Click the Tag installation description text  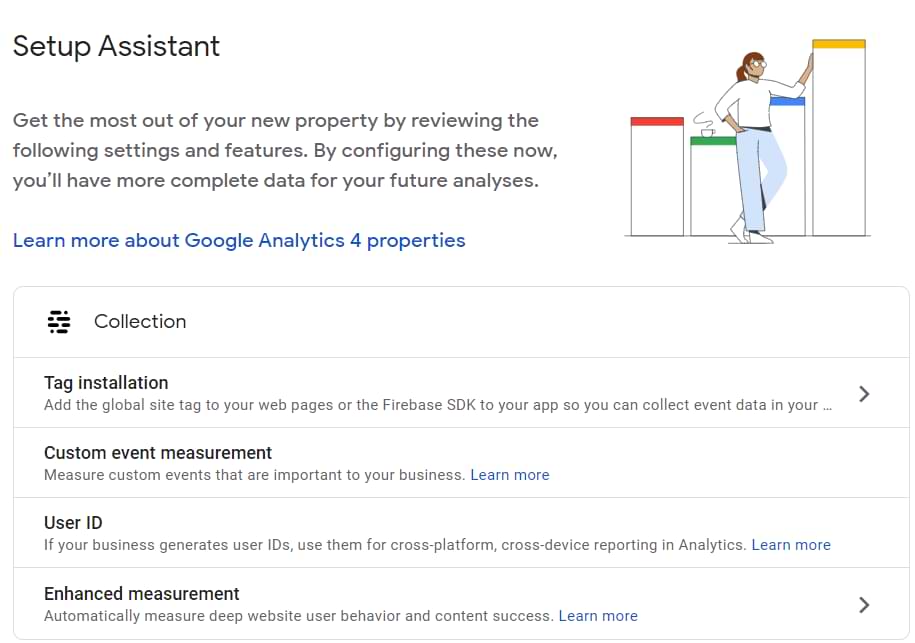click(437, 405)
